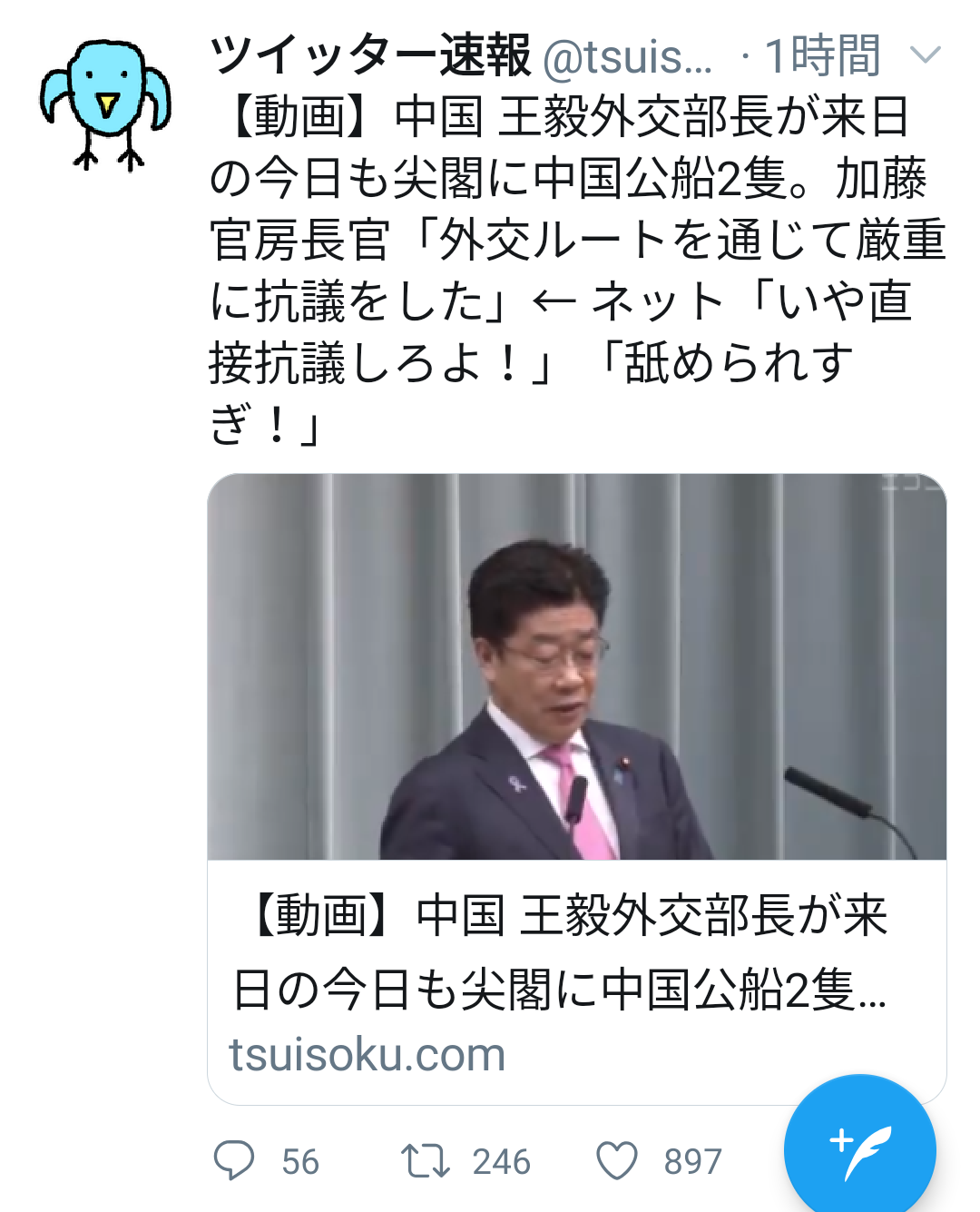Click the like count 897

click(692, 1162)
